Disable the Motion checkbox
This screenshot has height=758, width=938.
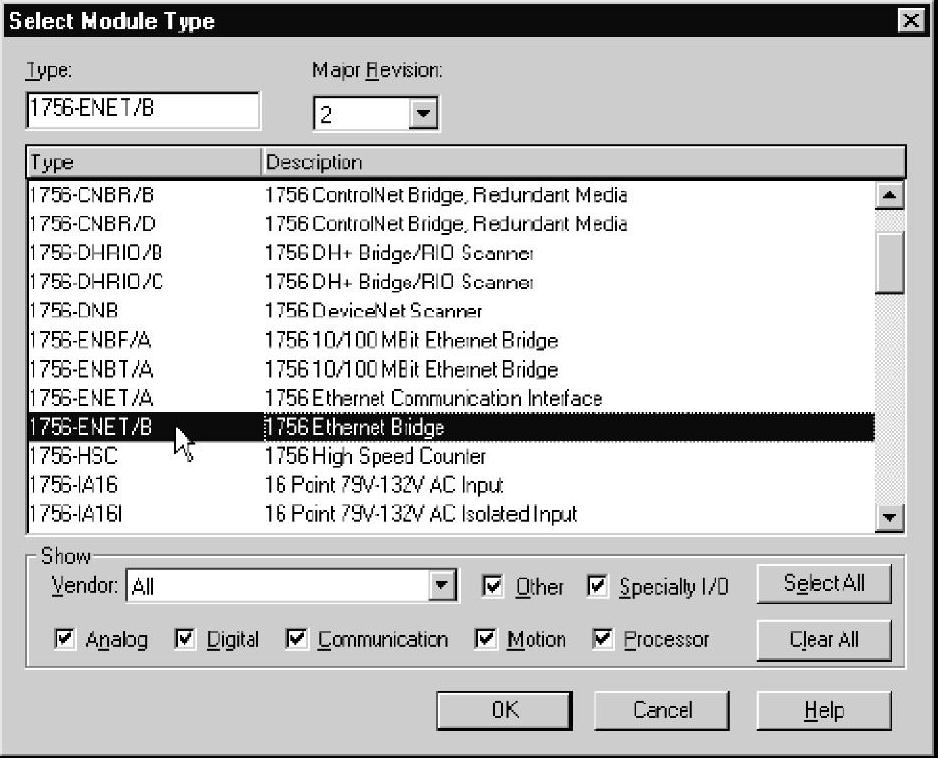pyautogui.click(x=485, y=638)
